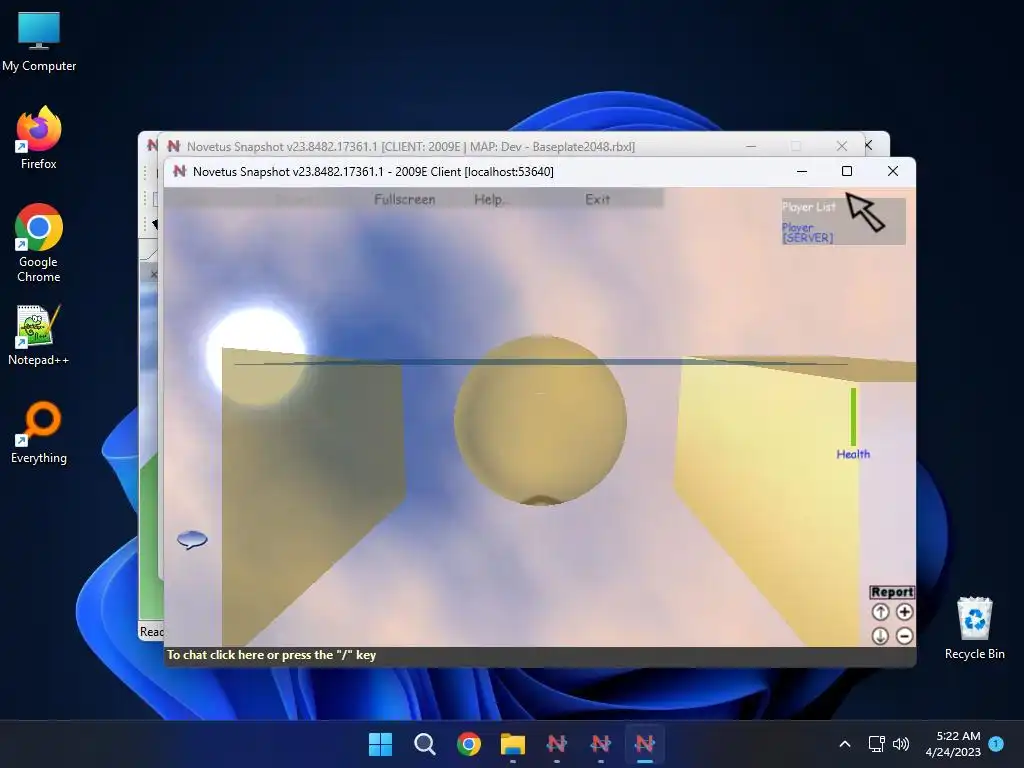Screen dimensions: 1024x768
Task: Open the notification badge in the tray
Action: [996, 743]
